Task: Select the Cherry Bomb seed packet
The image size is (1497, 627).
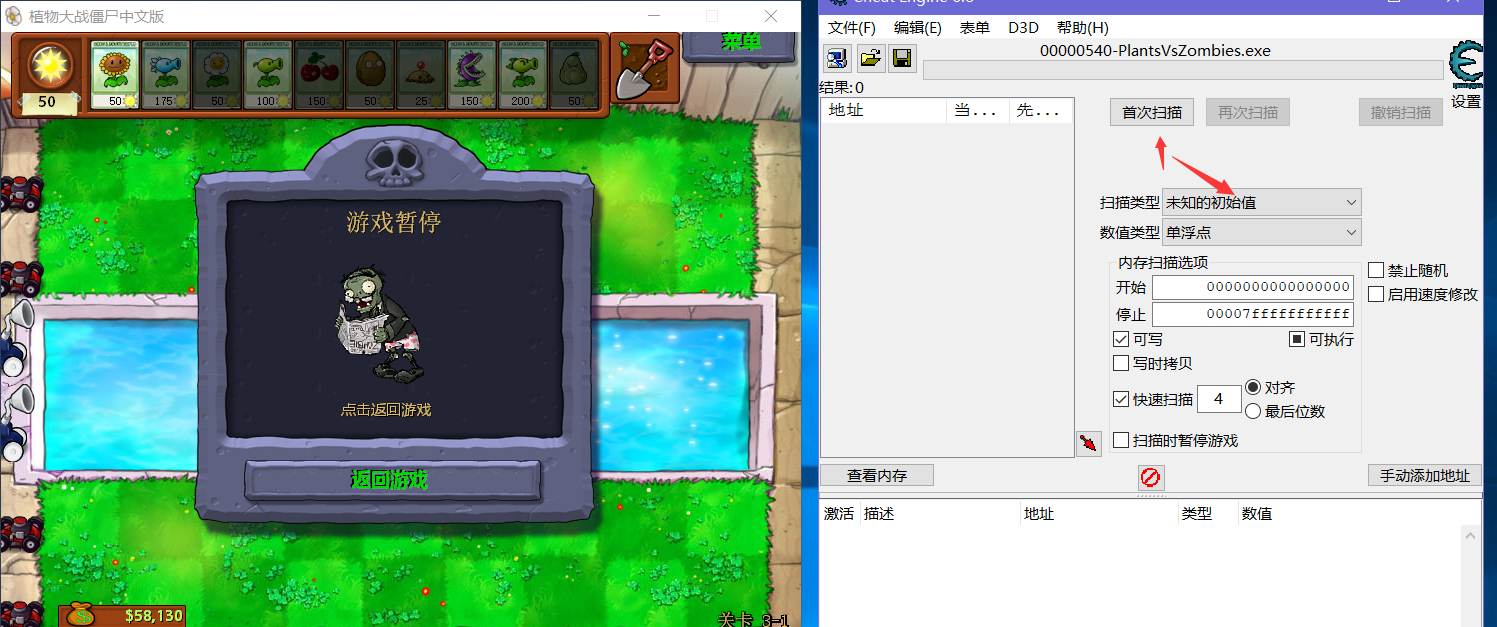Action: [319, 75]
